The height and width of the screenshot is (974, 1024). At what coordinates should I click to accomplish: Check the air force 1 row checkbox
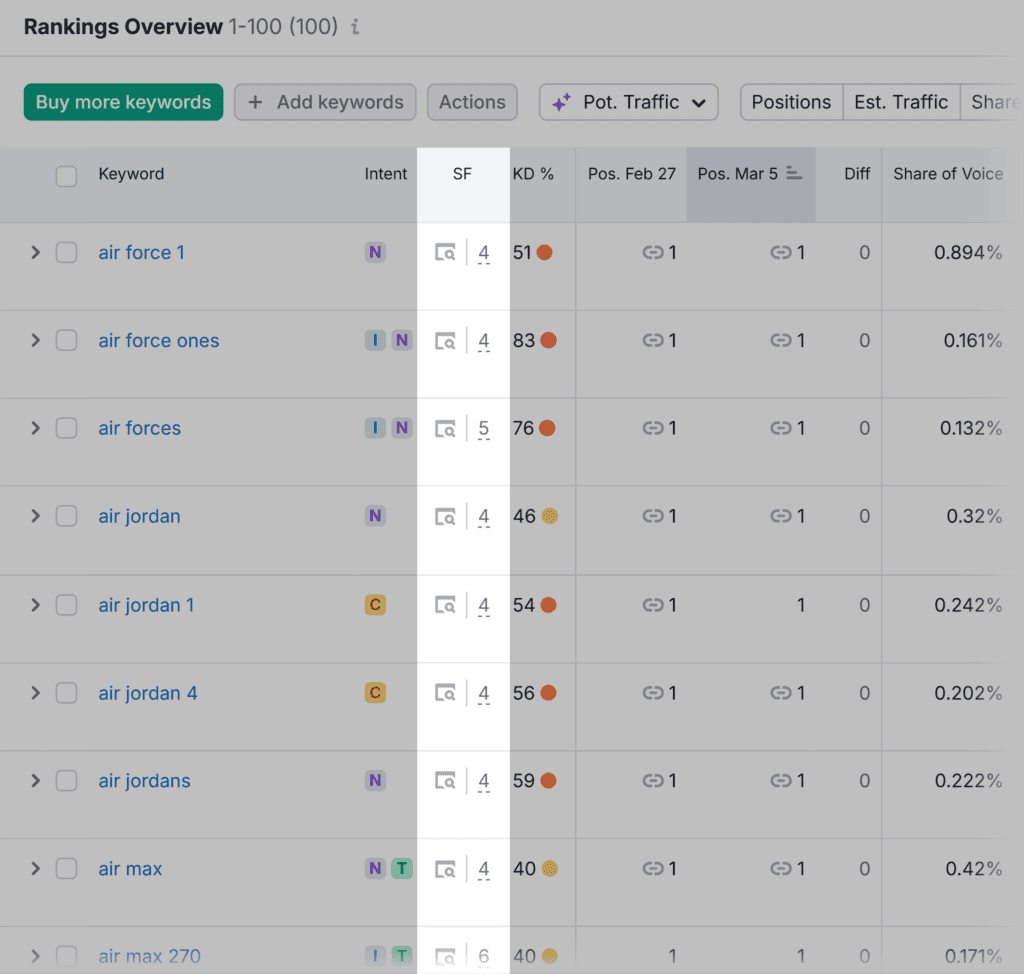[66, 252]
